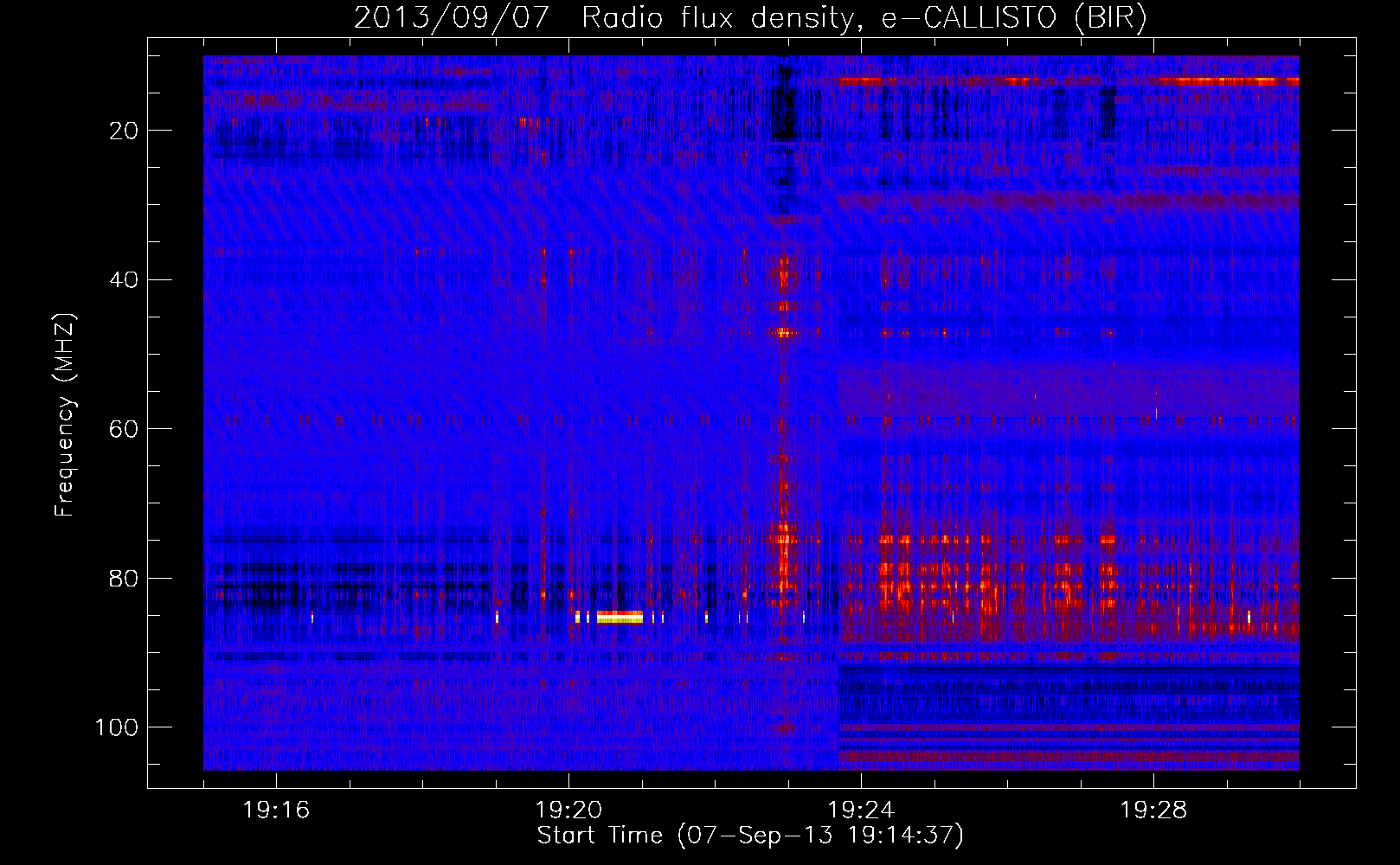Click the 'Frequency (MHZ)' axis label
The width and height of the screenshot is (1400, 865).
tap(65, 414)
